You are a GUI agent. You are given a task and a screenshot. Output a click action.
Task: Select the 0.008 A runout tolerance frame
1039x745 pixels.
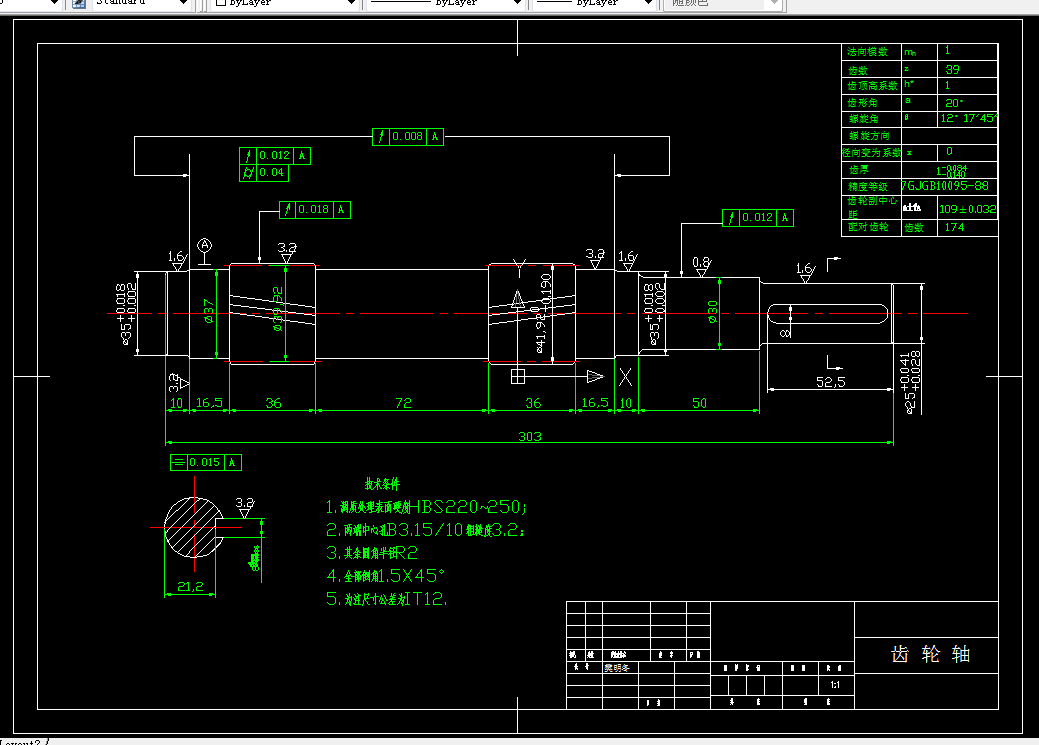click(408, 137)
